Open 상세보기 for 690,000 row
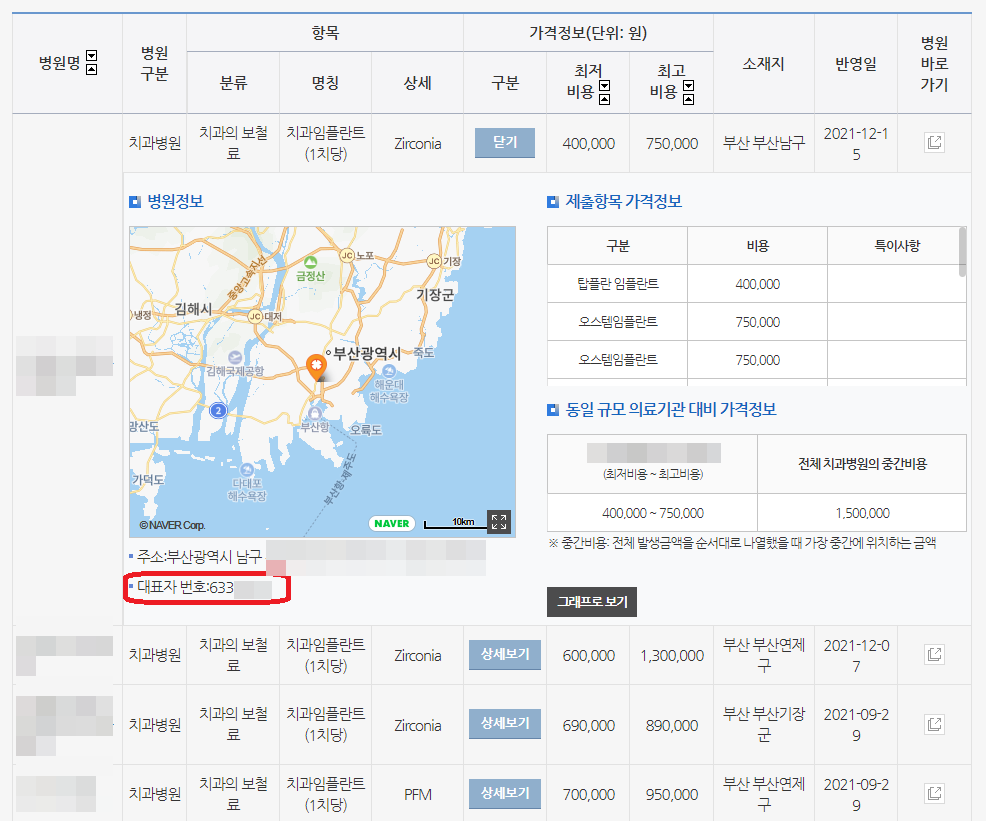986x822 pixels. [x=505, y=724]
